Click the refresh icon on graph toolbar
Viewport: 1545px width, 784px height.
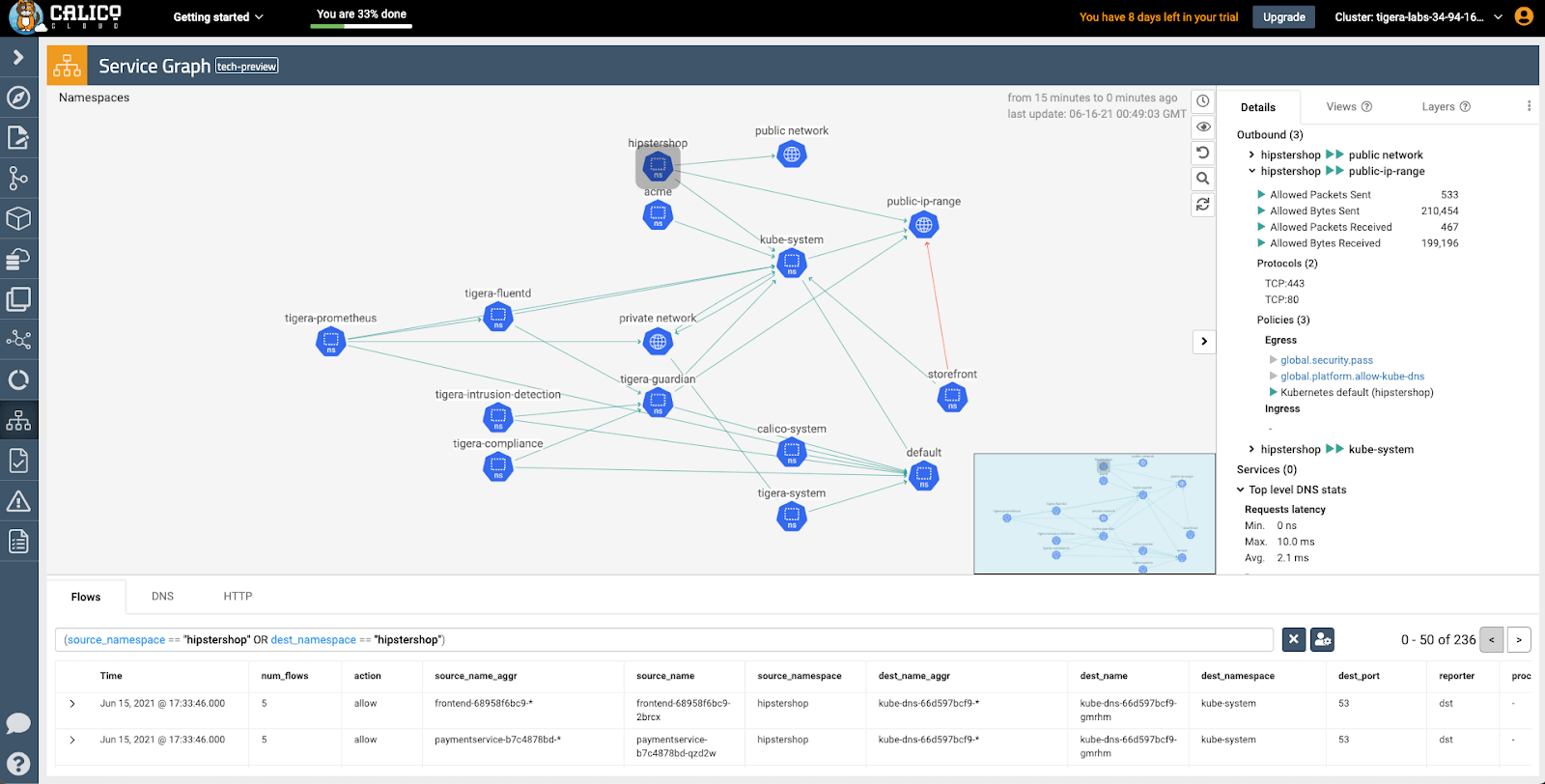click(x=1203, y=205)
